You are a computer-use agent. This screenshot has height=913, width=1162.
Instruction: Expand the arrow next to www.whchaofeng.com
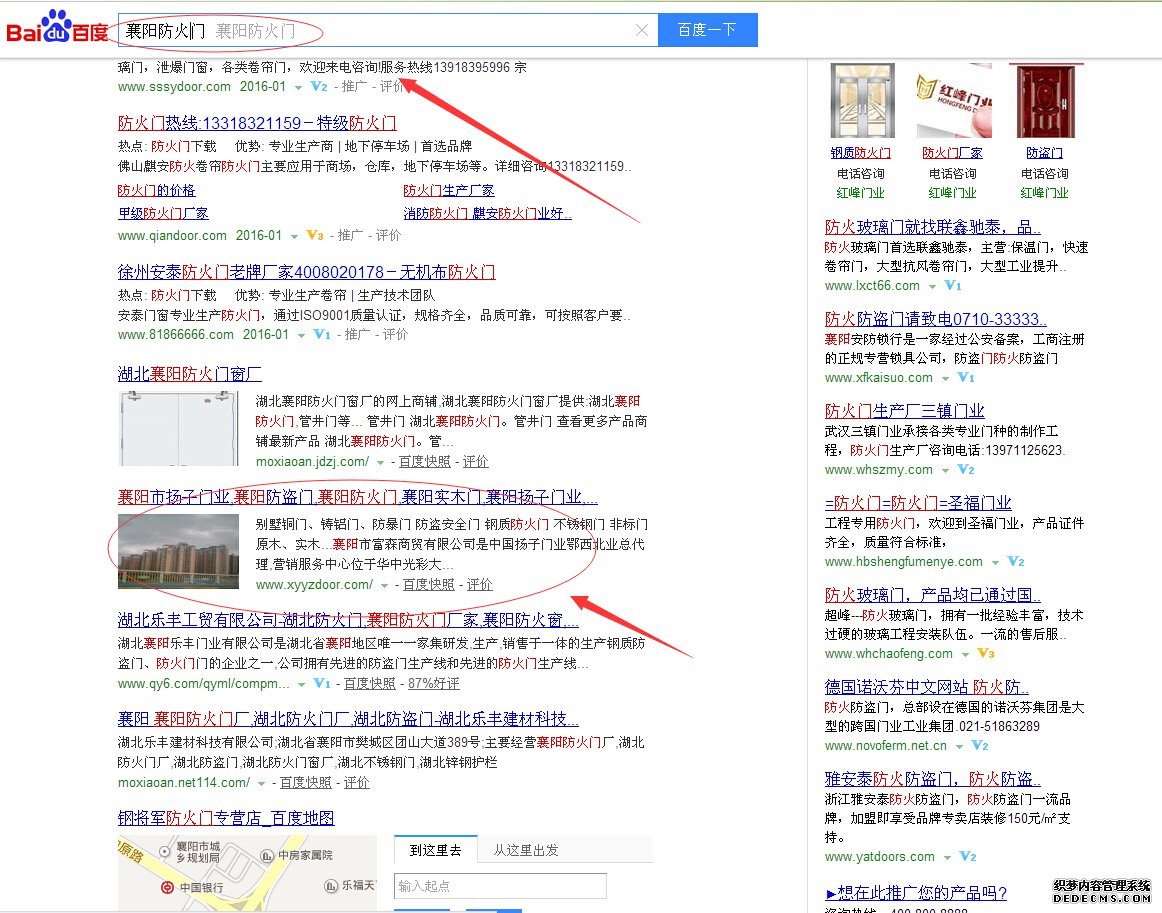[965, 654]
